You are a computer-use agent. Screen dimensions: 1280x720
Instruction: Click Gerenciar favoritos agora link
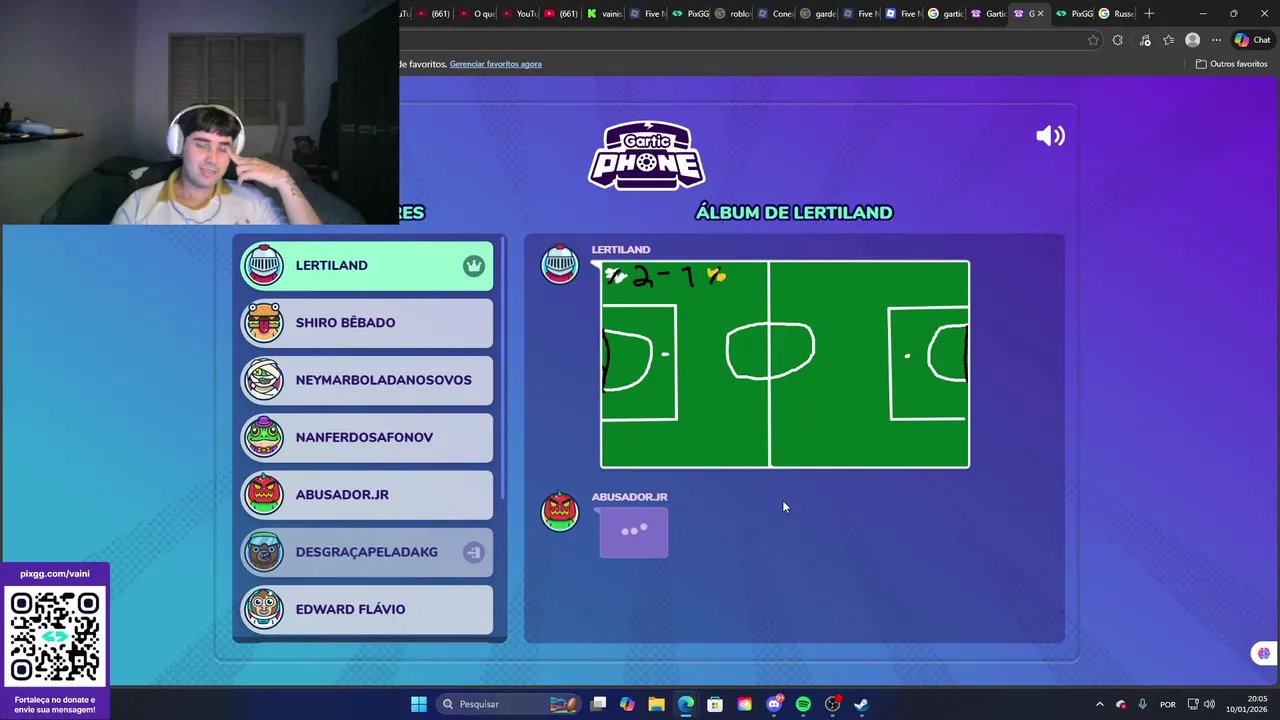pos(495,64)
